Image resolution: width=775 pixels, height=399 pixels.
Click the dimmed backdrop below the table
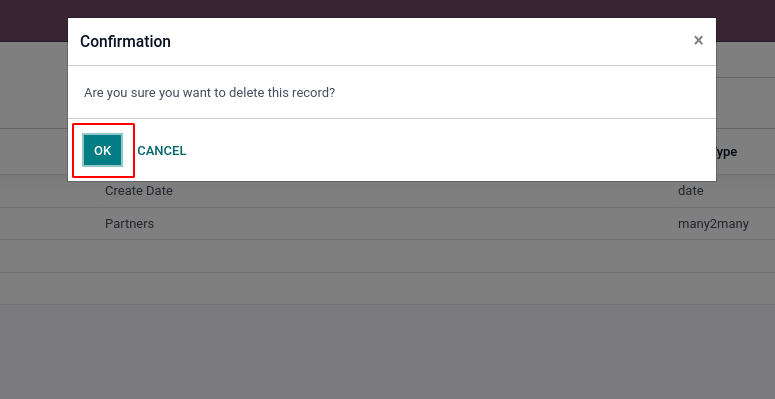point(388,352)
